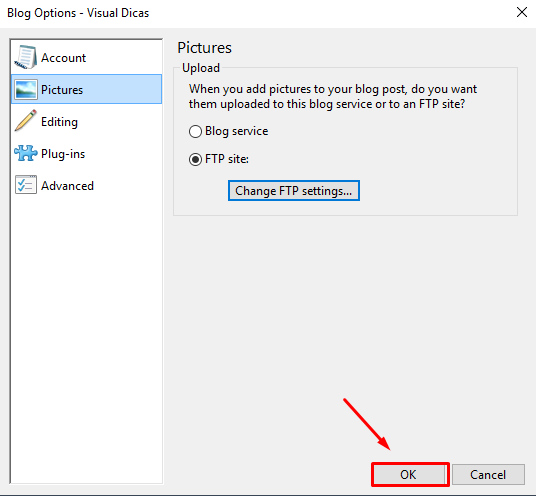Click the Editing pencil icon
This screenshot has height=496, width=536.
pos(26,121)
